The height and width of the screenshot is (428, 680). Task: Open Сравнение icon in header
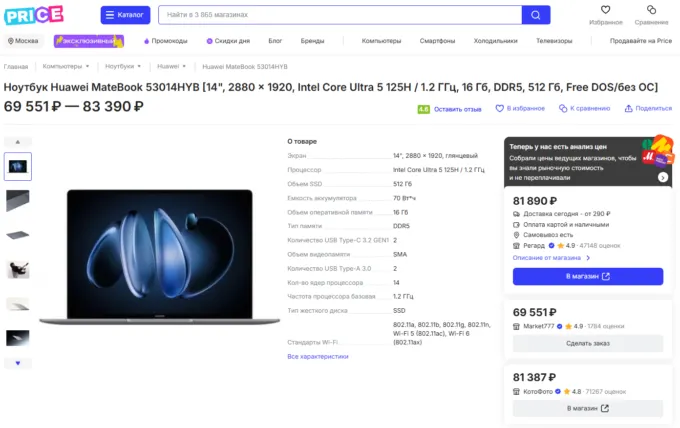(651, 10)
